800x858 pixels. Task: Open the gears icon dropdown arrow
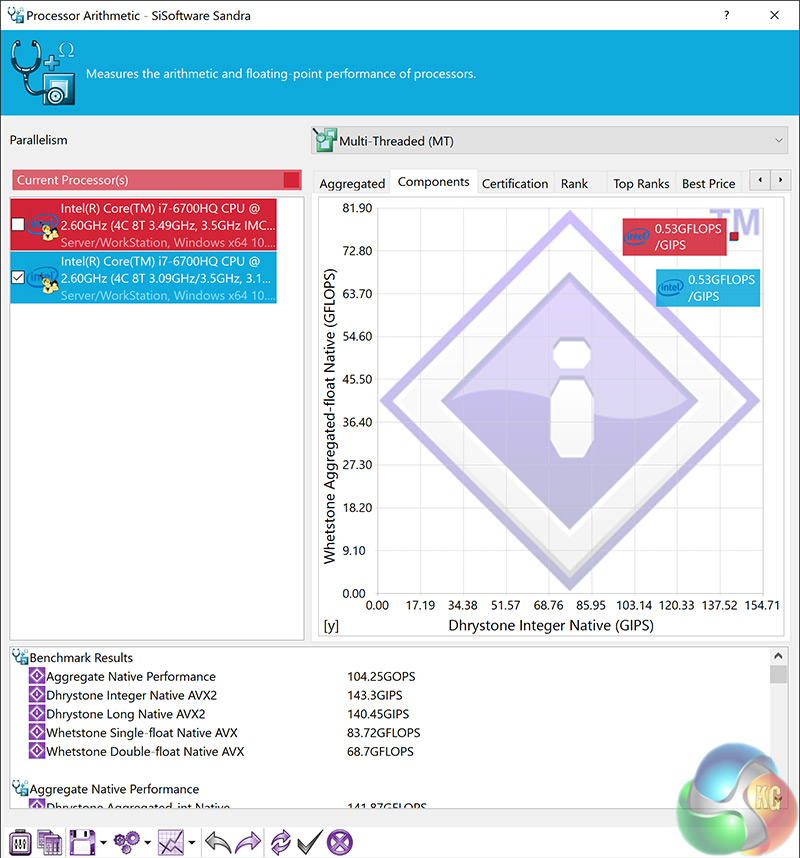147,843
